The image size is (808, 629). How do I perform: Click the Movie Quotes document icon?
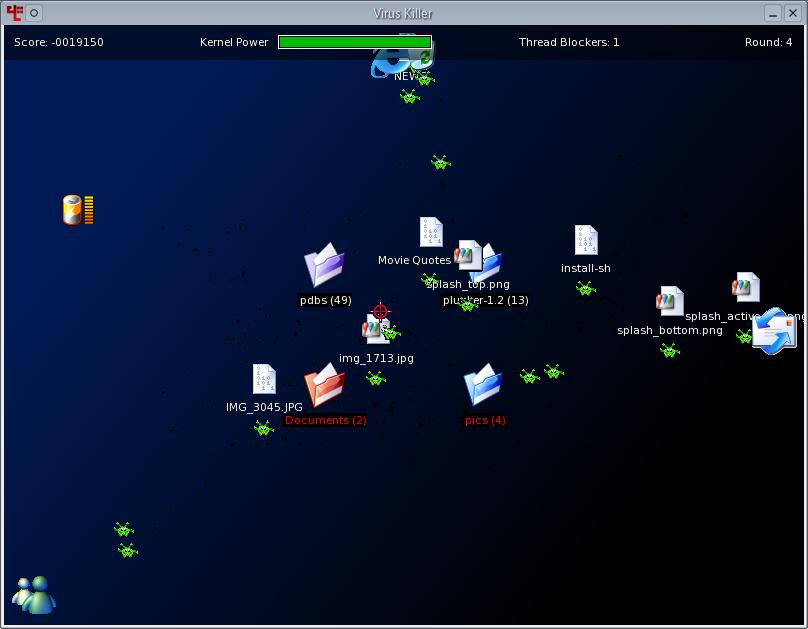click(431, 232)
